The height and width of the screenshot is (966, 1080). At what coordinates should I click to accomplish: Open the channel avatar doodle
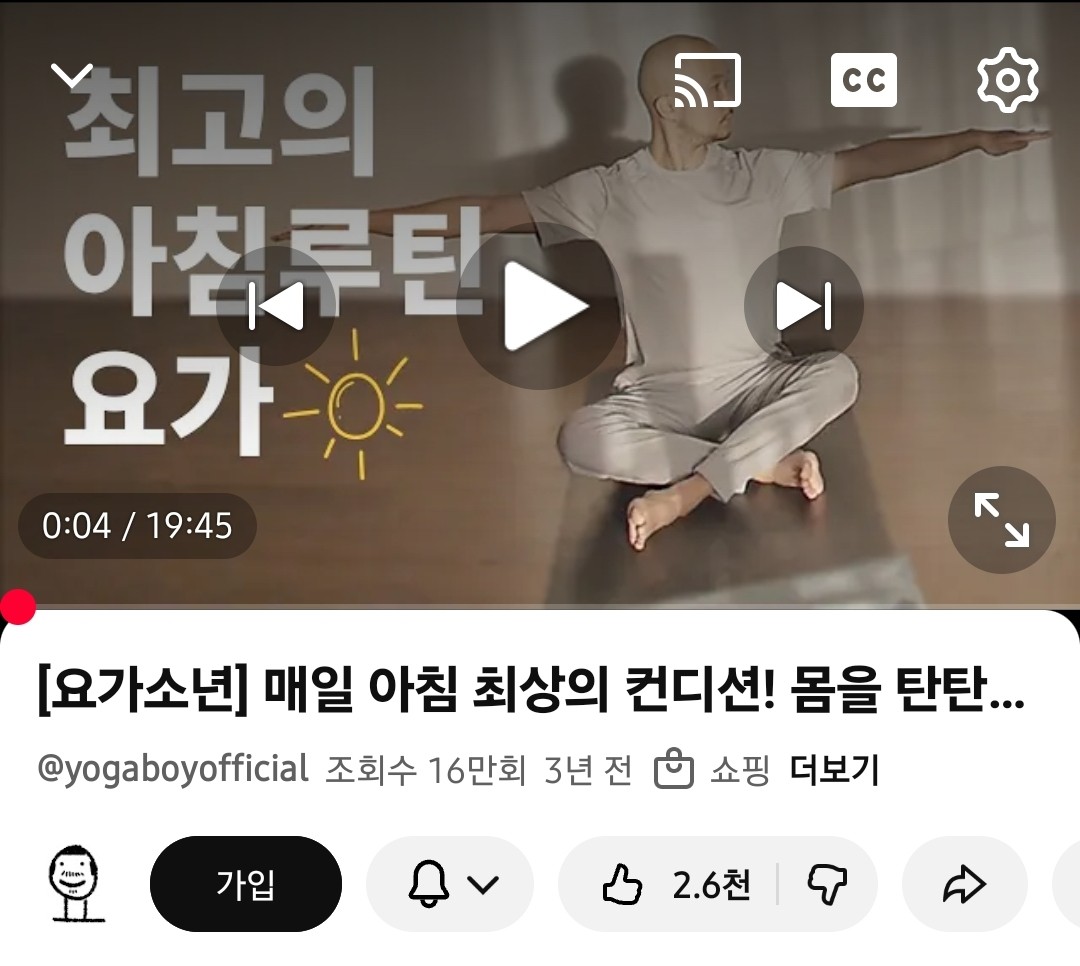pos(76,884)
